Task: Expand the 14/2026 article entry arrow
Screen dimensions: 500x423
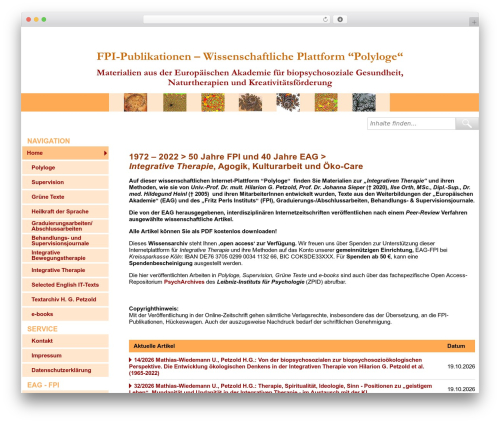Action: coord(130,360)
